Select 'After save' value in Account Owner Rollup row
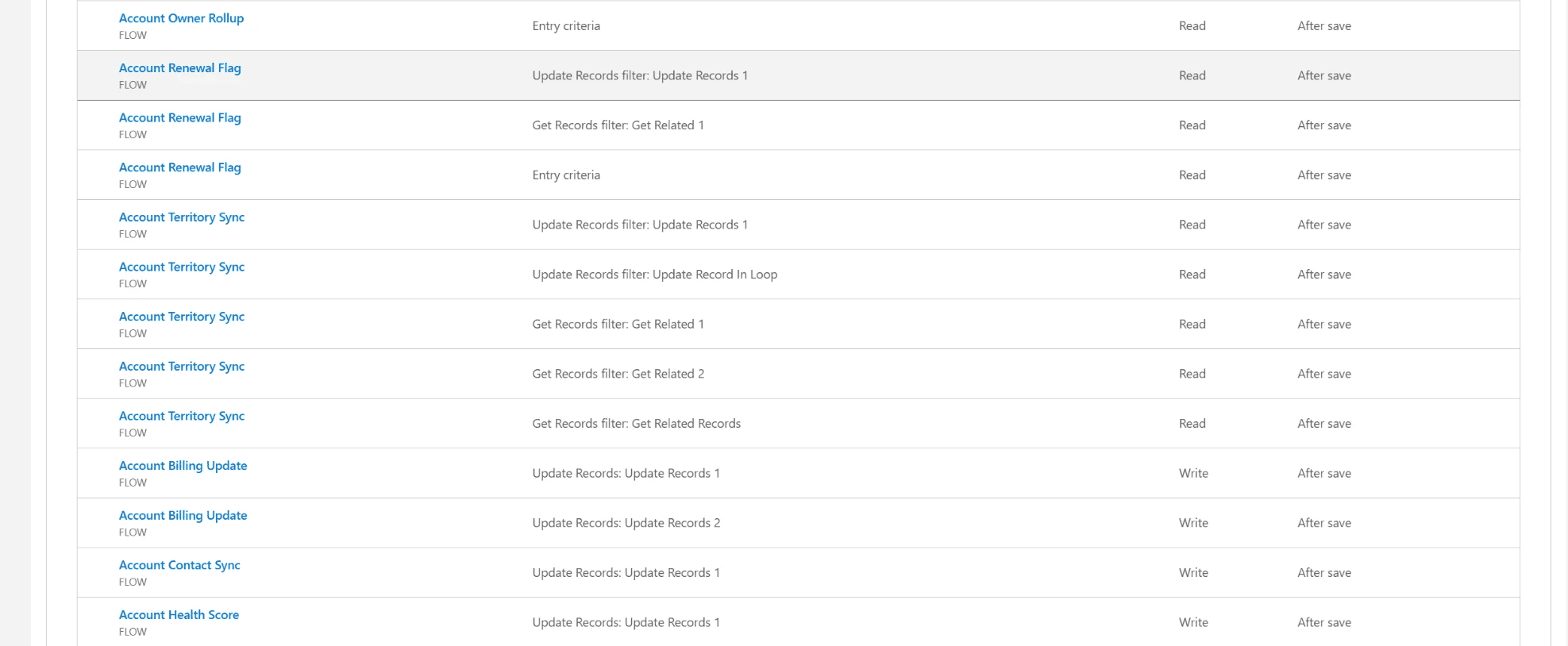 point(1324,26)
